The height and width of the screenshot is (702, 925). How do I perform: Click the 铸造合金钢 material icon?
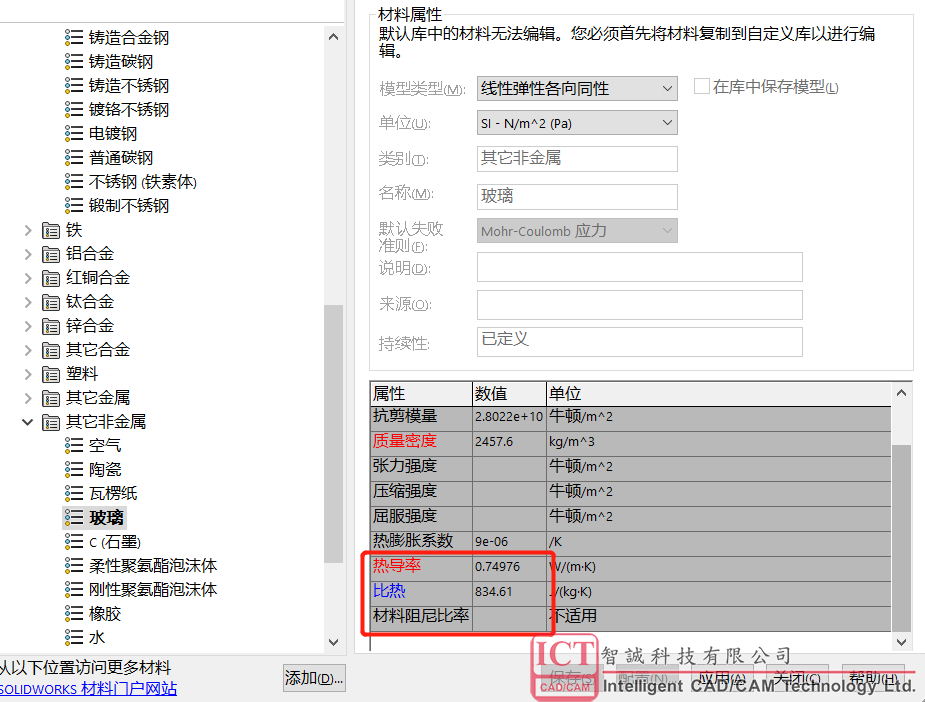[x=74, y=38]
